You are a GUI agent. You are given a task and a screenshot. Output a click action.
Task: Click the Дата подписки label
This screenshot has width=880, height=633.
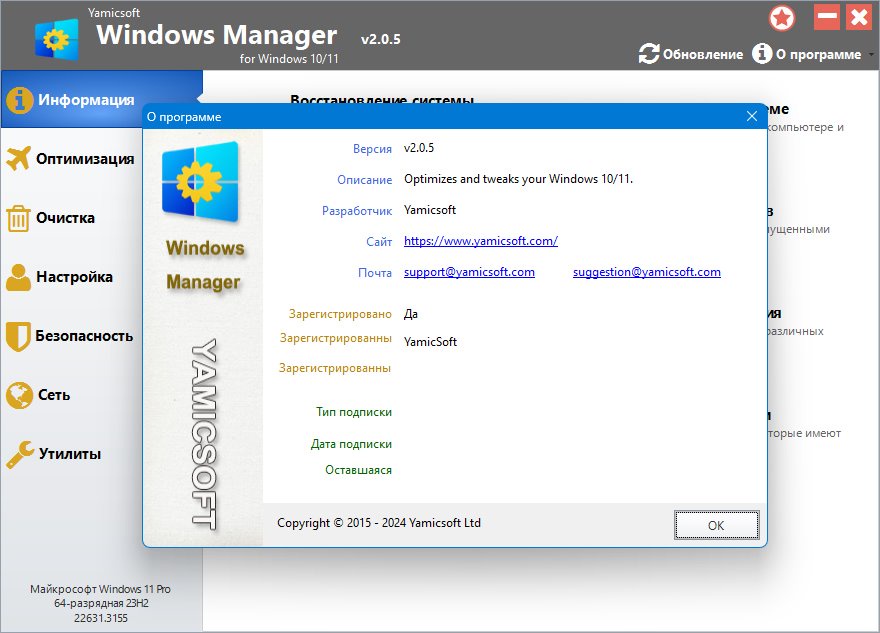pyautogui.click(x=351, y=444)
